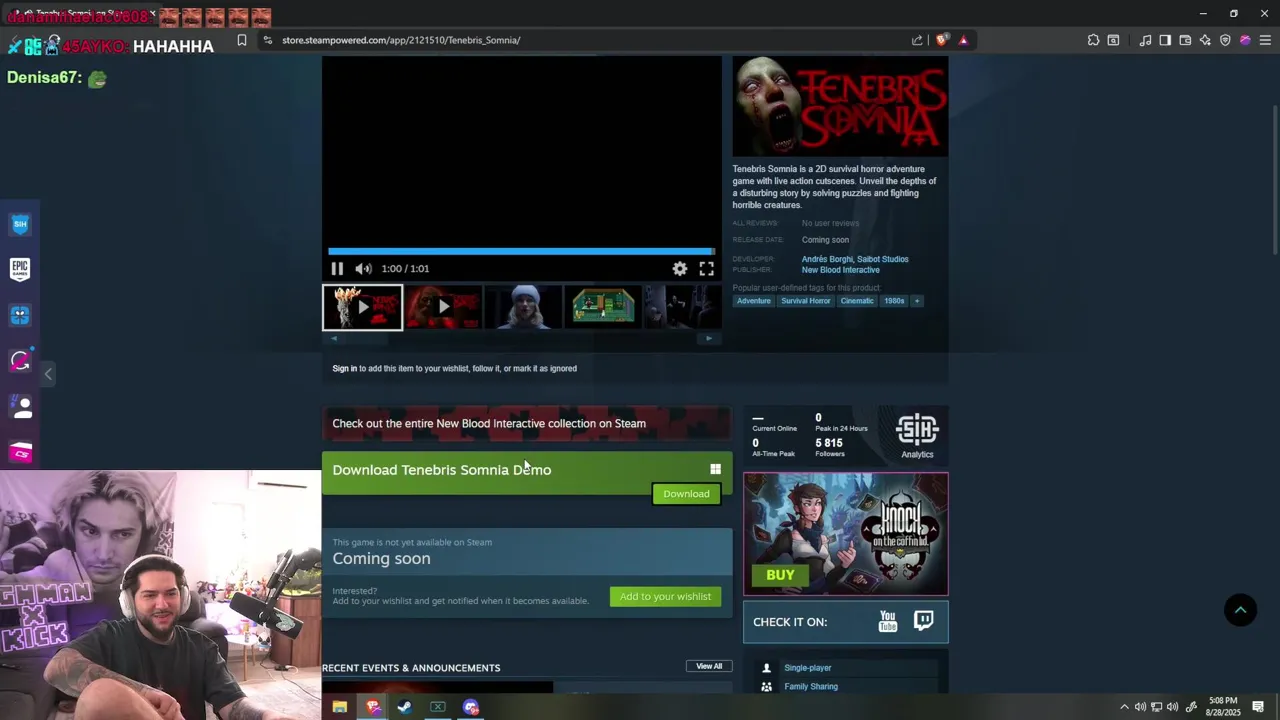The height and width of the screenshot is (720, 1280).
Task: Click Add to your wishlist button
Action: pos(665,597)
